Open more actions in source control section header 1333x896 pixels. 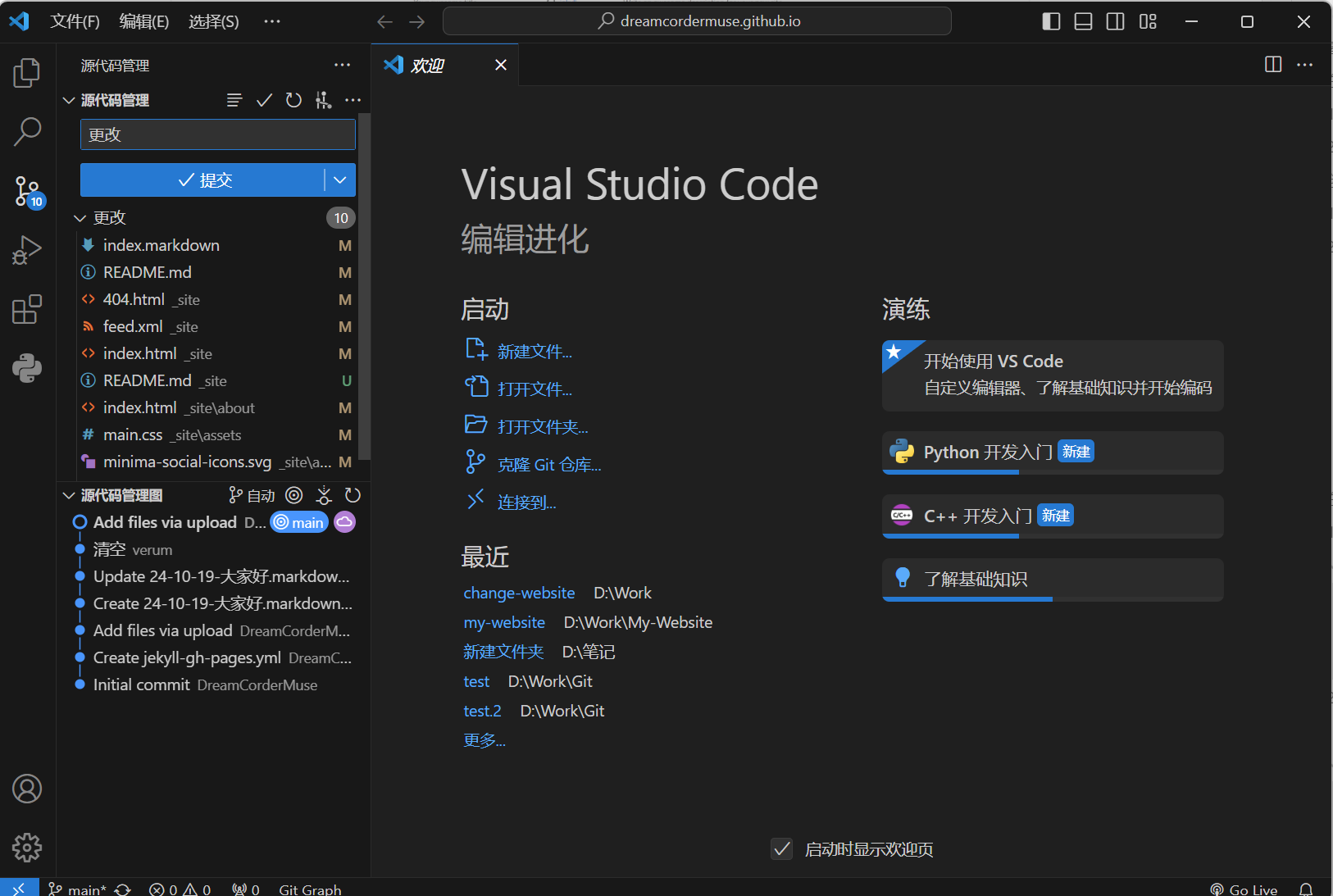[353, 100]
